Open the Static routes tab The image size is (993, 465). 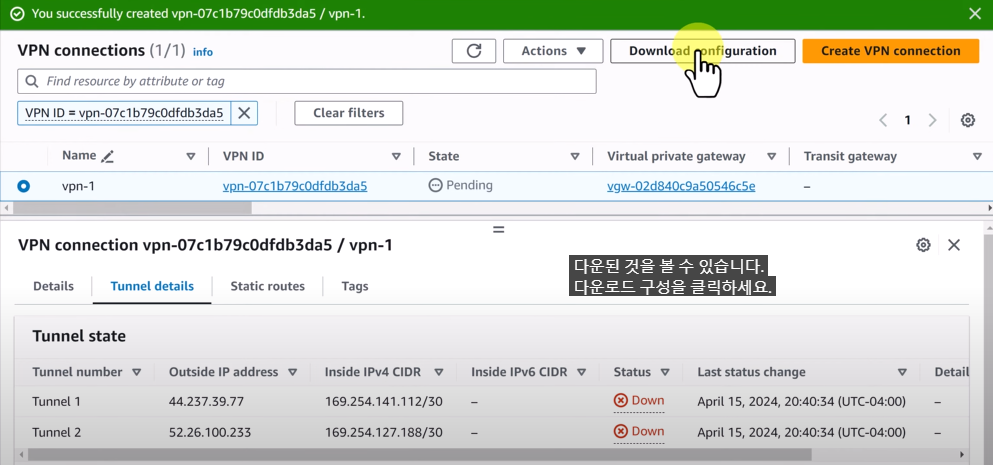[x=267, y=286]
